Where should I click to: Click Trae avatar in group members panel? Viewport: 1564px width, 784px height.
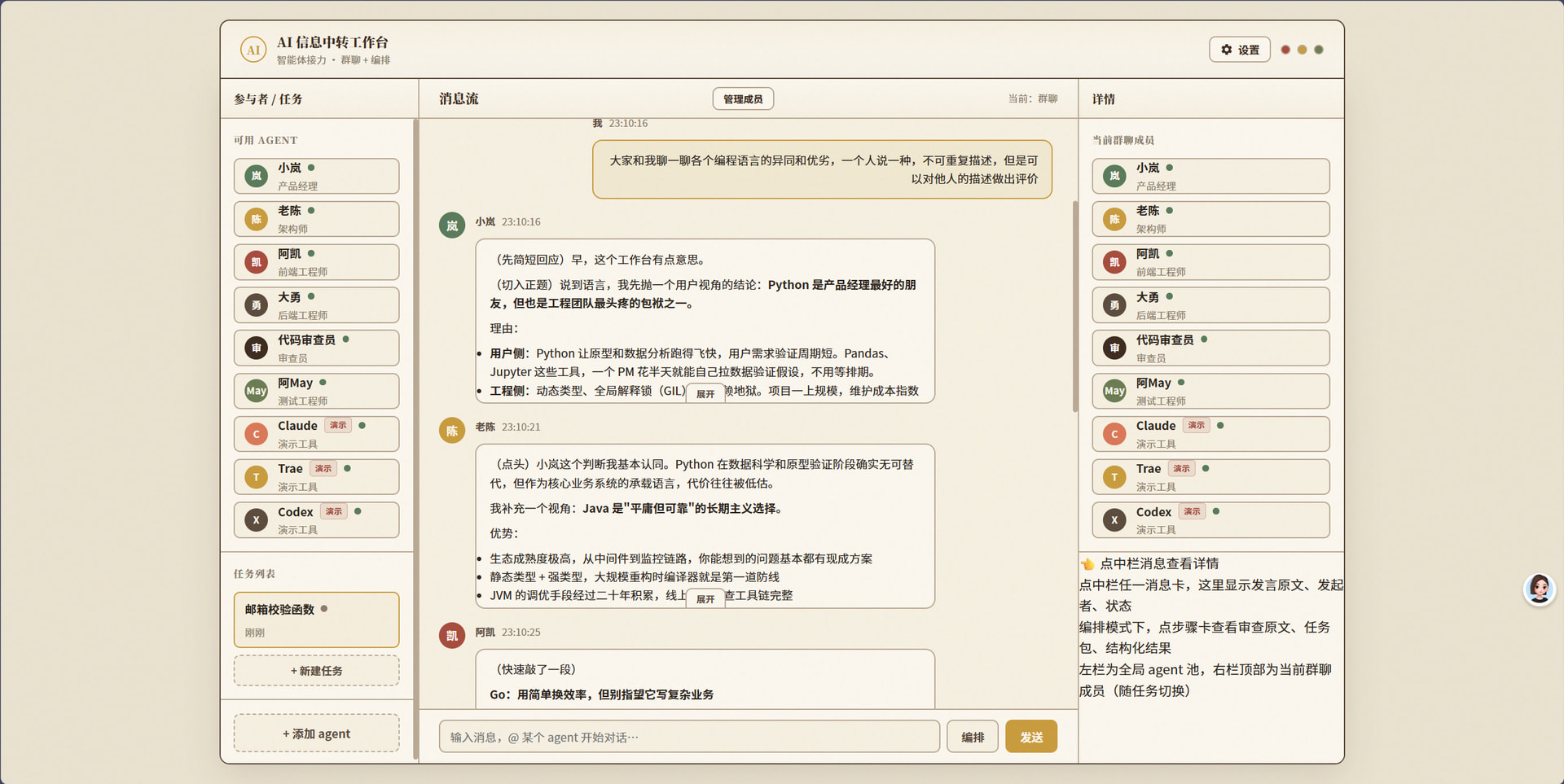click(1114, 477)
